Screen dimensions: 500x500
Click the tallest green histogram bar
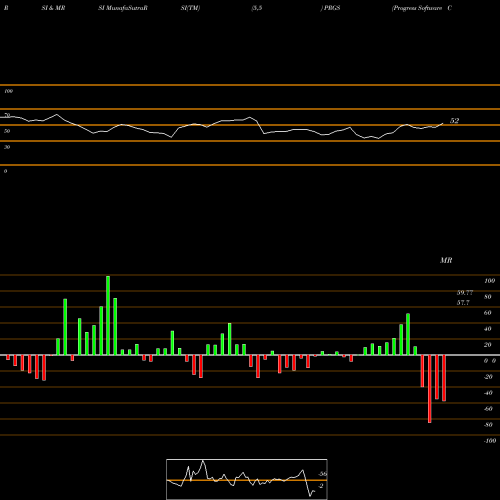pos(108,315)
